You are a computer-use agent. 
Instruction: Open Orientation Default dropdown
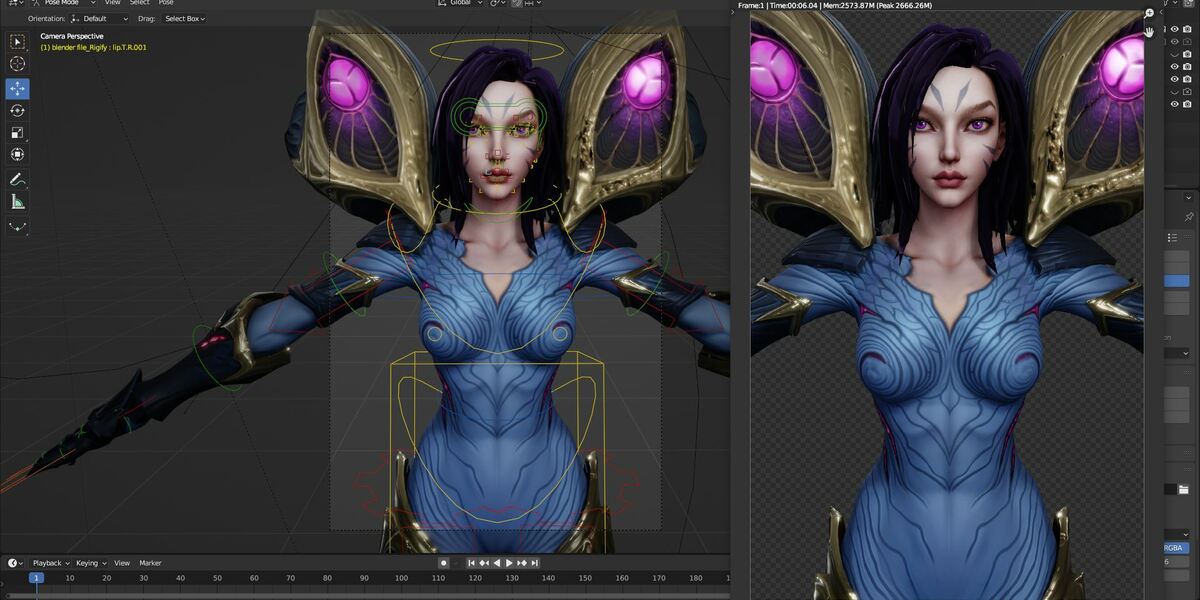pos(99,18)
